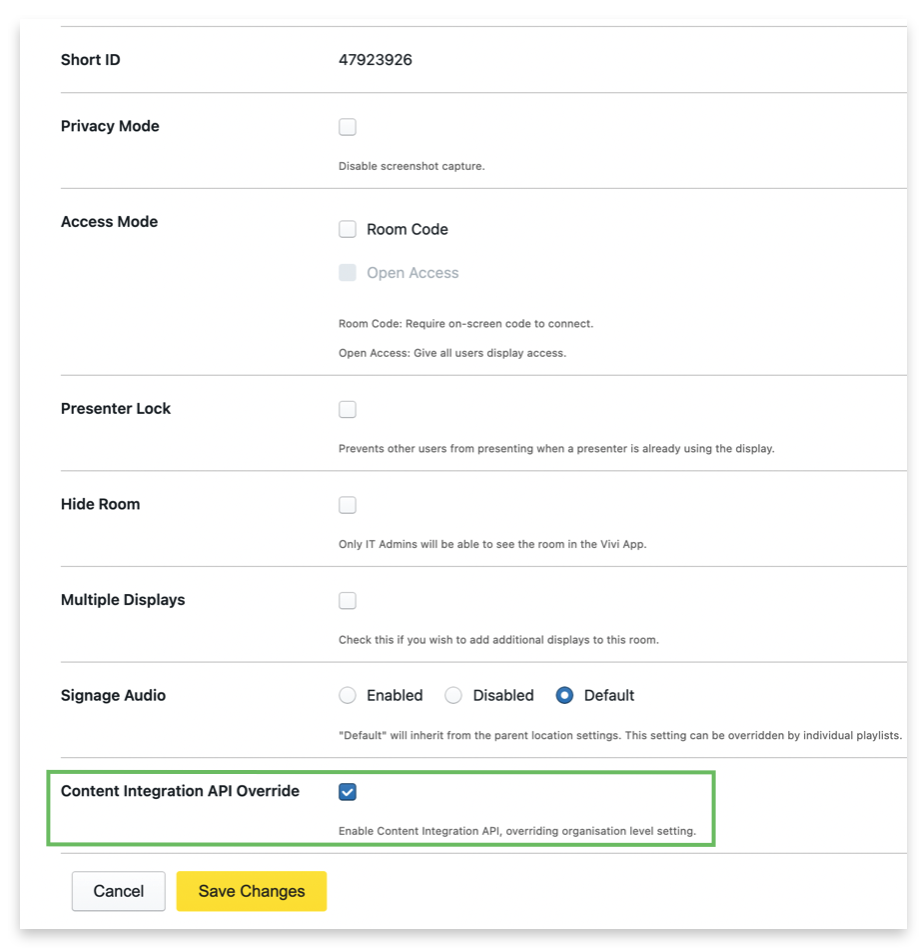Screen dimensions: 922x948
Task: Enable Presenter Lock checkbox
Action: [347, 409]
